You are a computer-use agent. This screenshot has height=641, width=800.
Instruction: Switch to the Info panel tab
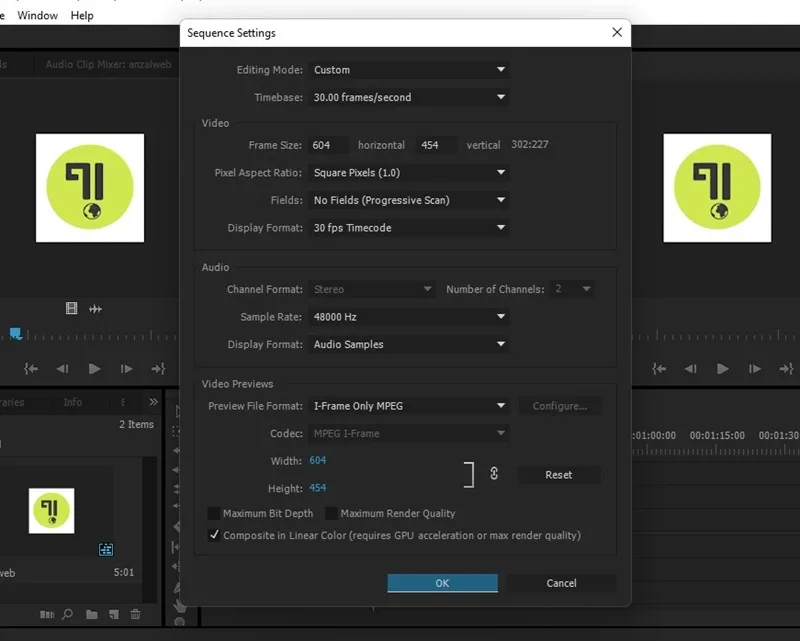coord(73,402)
